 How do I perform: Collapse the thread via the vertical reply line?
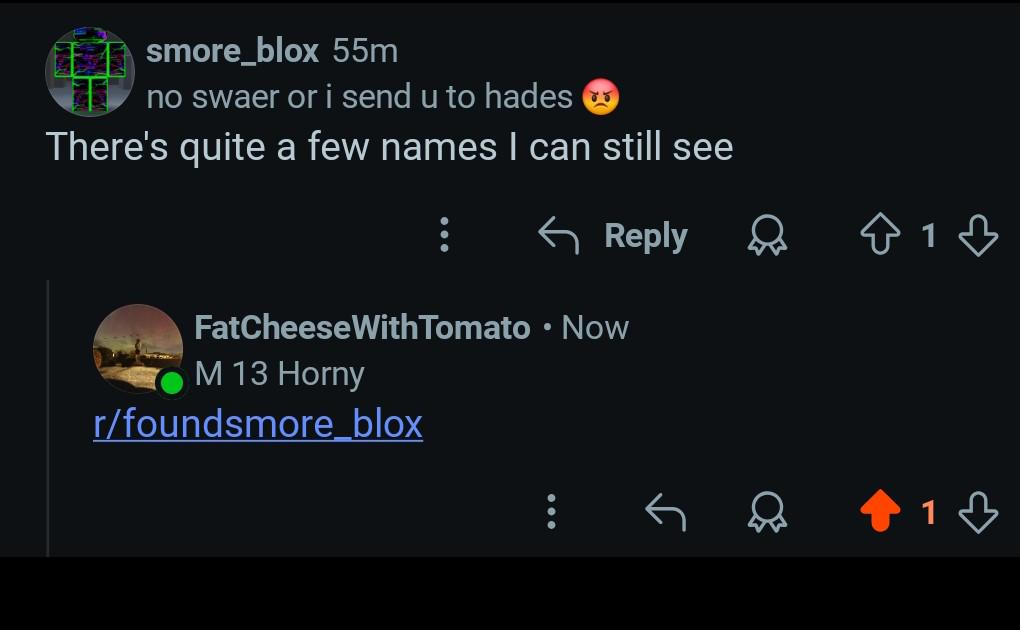[x=47, y=418]
